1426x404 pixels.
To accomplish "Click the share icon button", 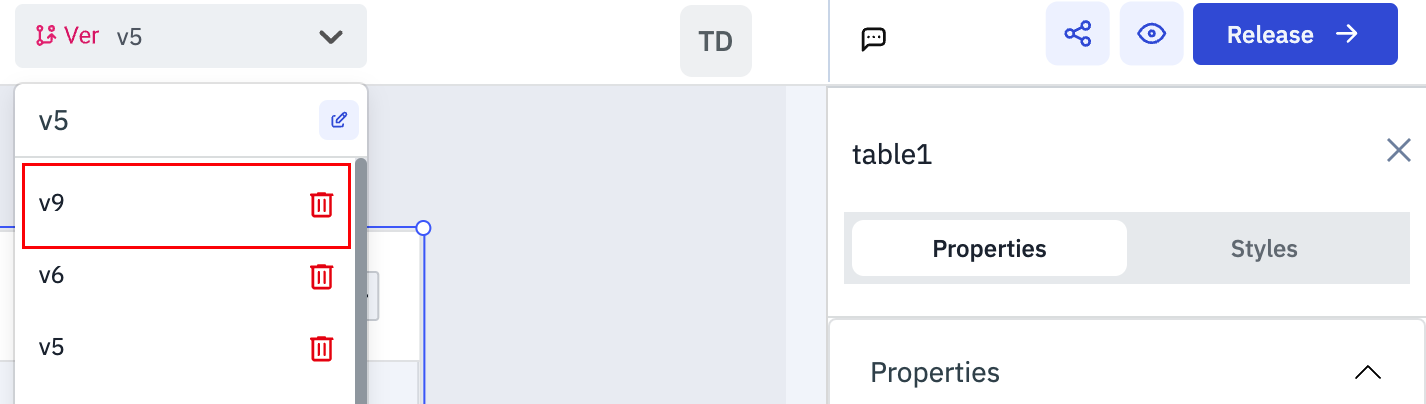I will pyautogui.click(x=1077, y=34).
